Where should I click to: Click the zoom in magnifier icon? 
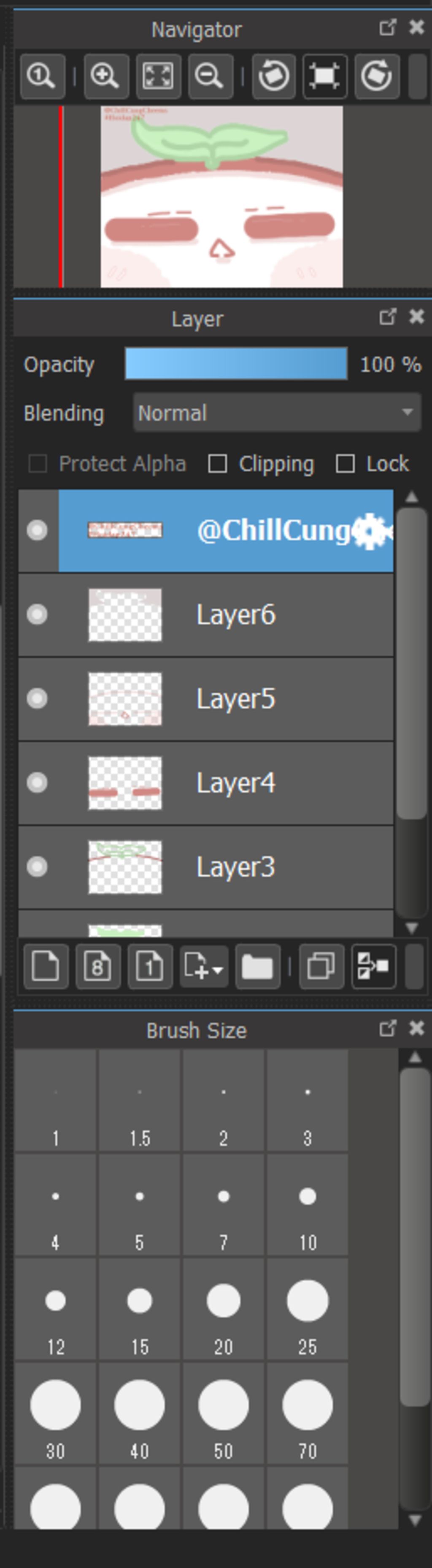106,76
